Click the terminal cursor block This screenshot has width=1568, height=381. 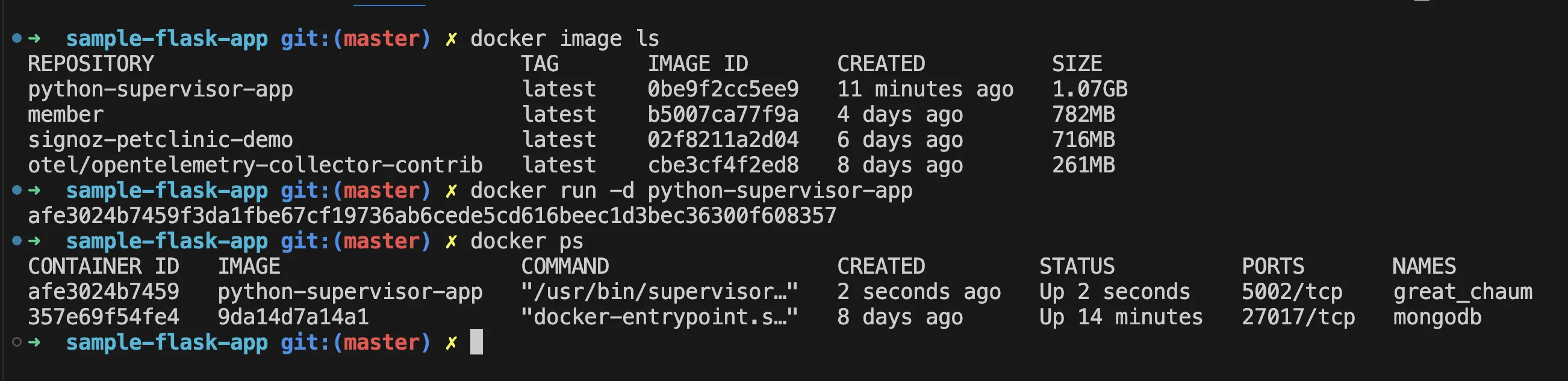click(477, 342)
